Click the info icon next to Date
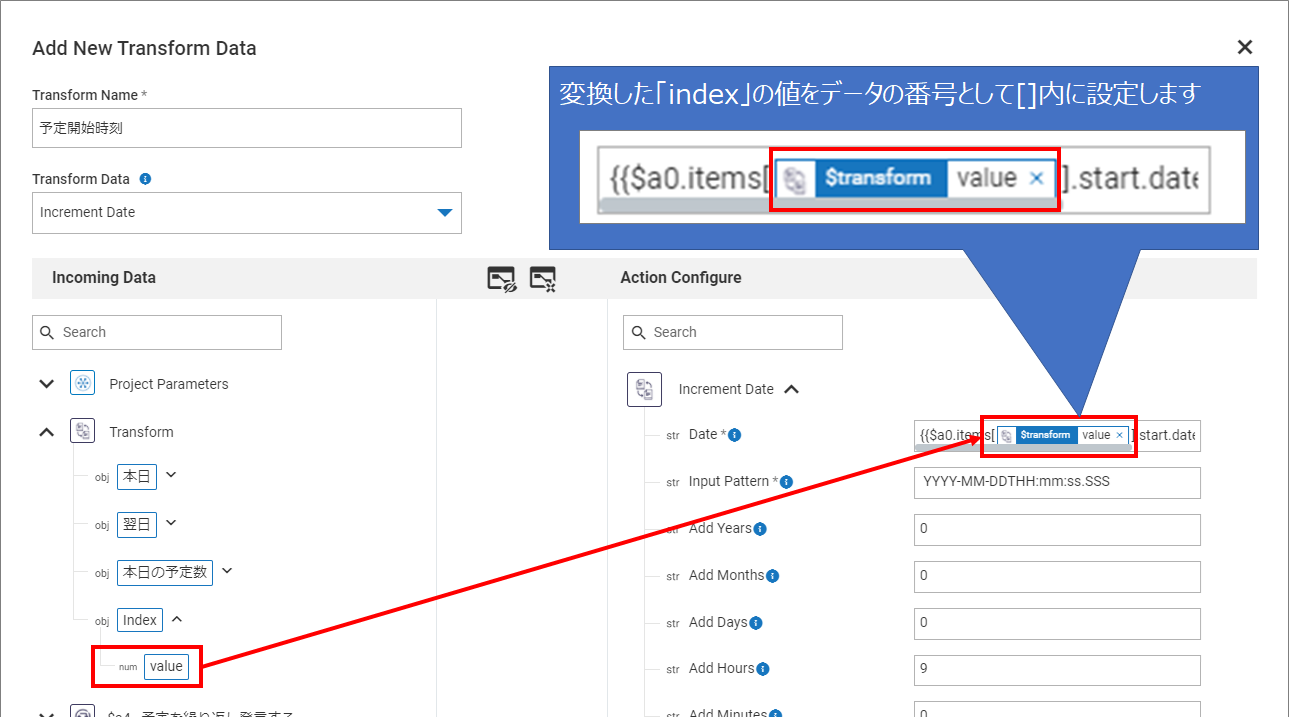Image resolution: width=1289 pixels, height=717 pixels. click(735, 435)
